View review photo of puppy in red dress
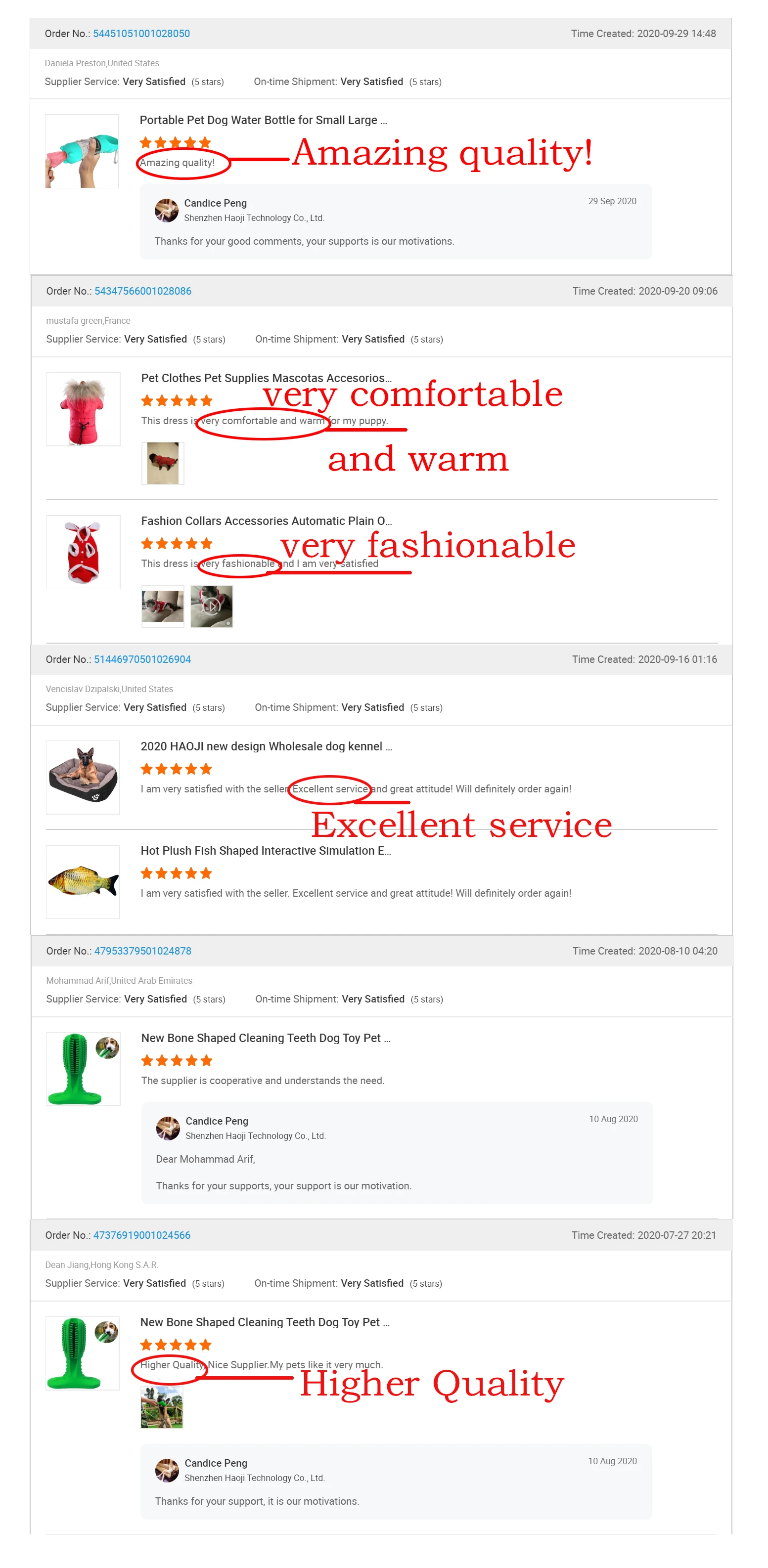The height and width of the screenshot is (1568, 768). click(163, 463)
